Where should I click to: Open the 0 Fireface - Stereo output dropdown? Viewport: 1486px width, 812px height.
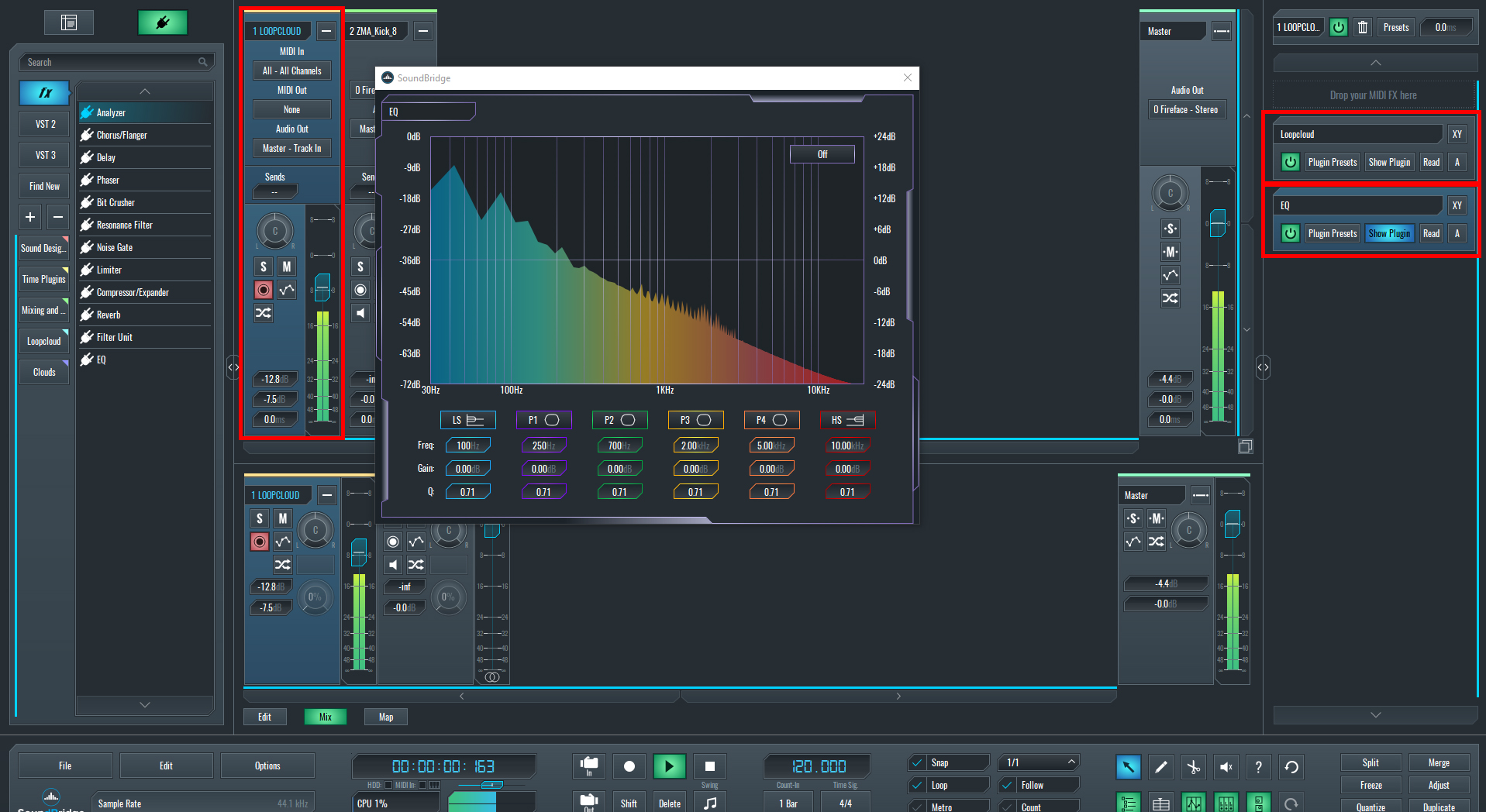click(x=1186, y=109)
